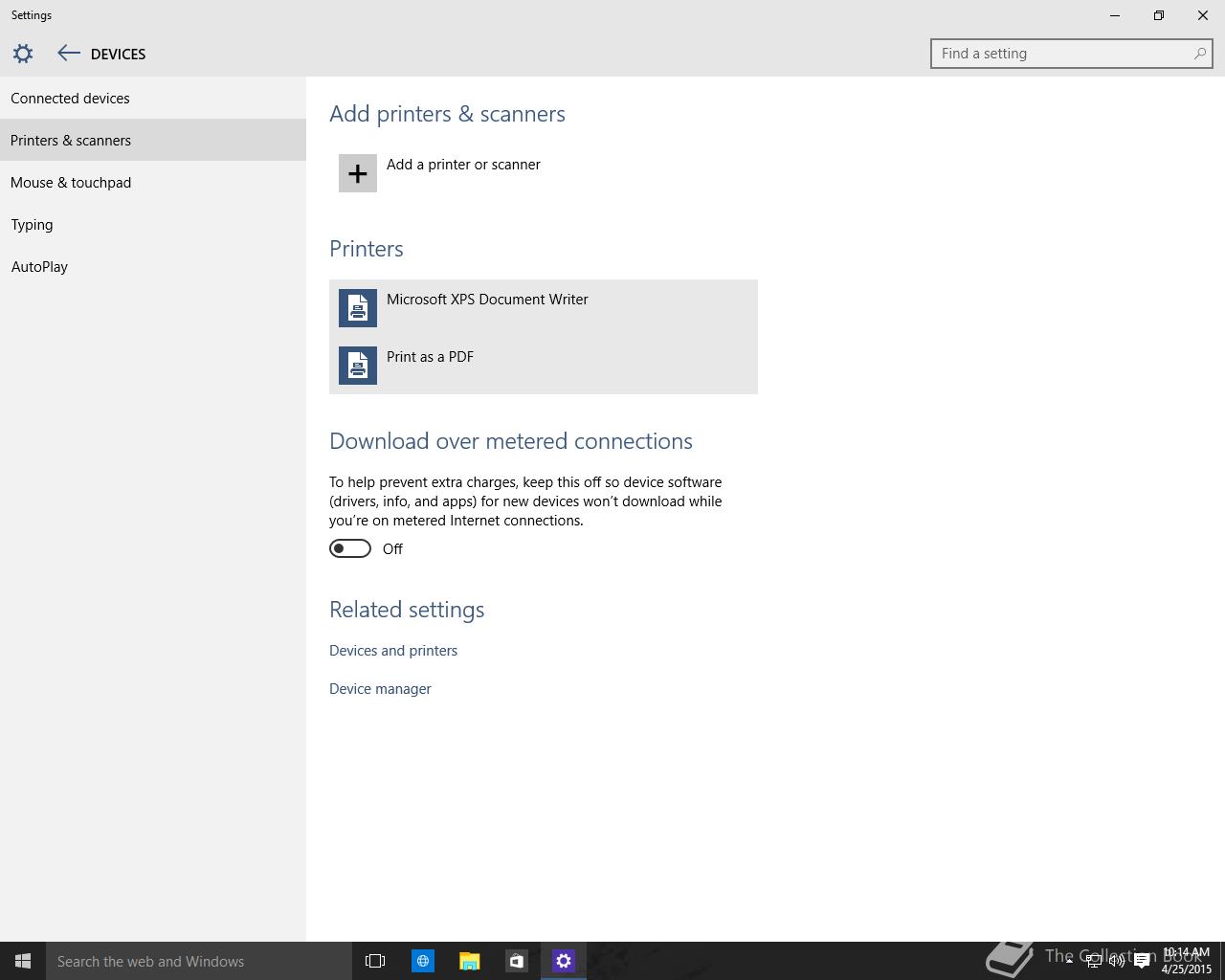Viewport: 1225px width, 980px height.
Task: Open the network status tray icon
Action: point(1093,961)
